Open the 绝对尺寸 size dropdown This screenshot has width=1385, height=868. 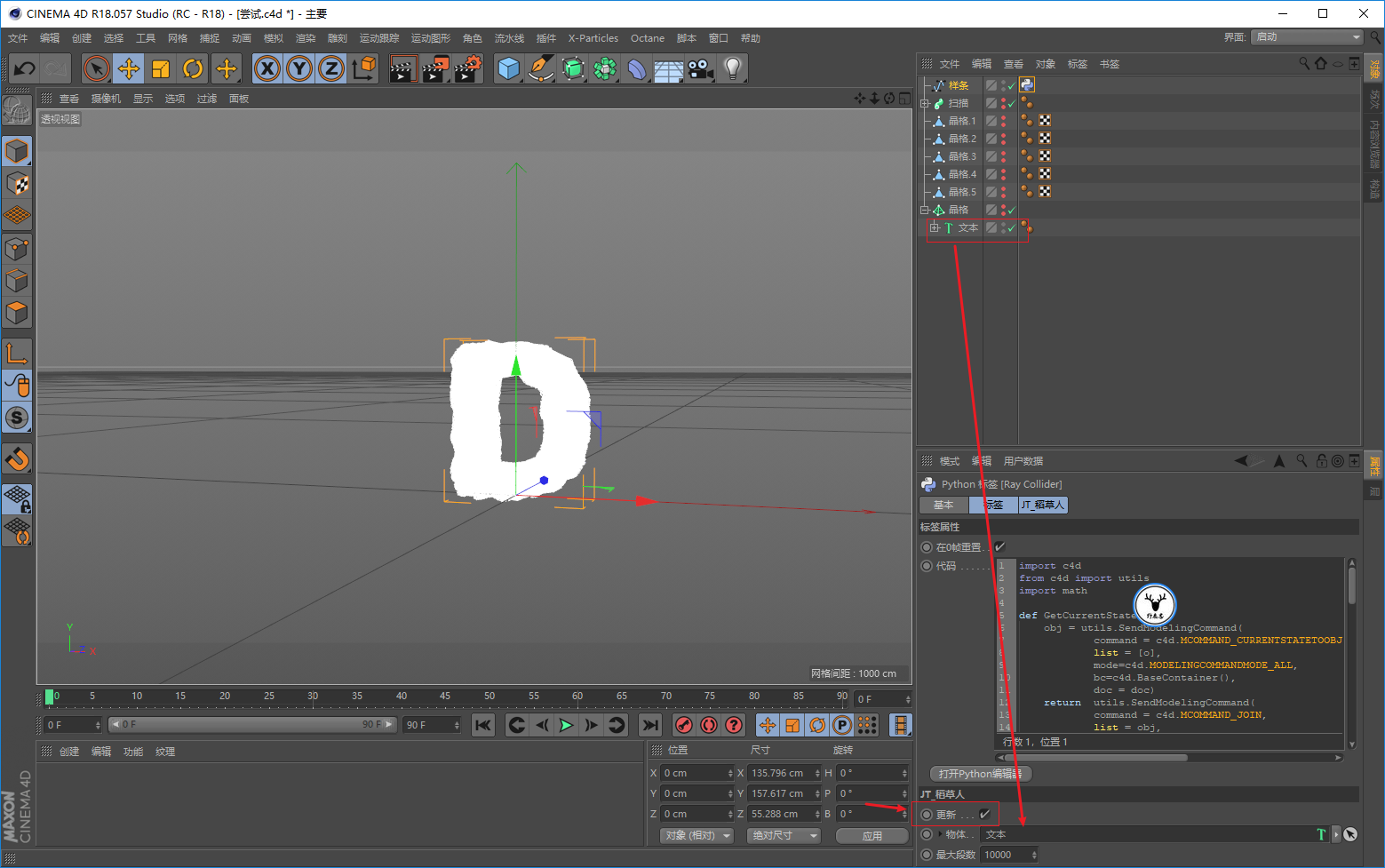point(784,835)
